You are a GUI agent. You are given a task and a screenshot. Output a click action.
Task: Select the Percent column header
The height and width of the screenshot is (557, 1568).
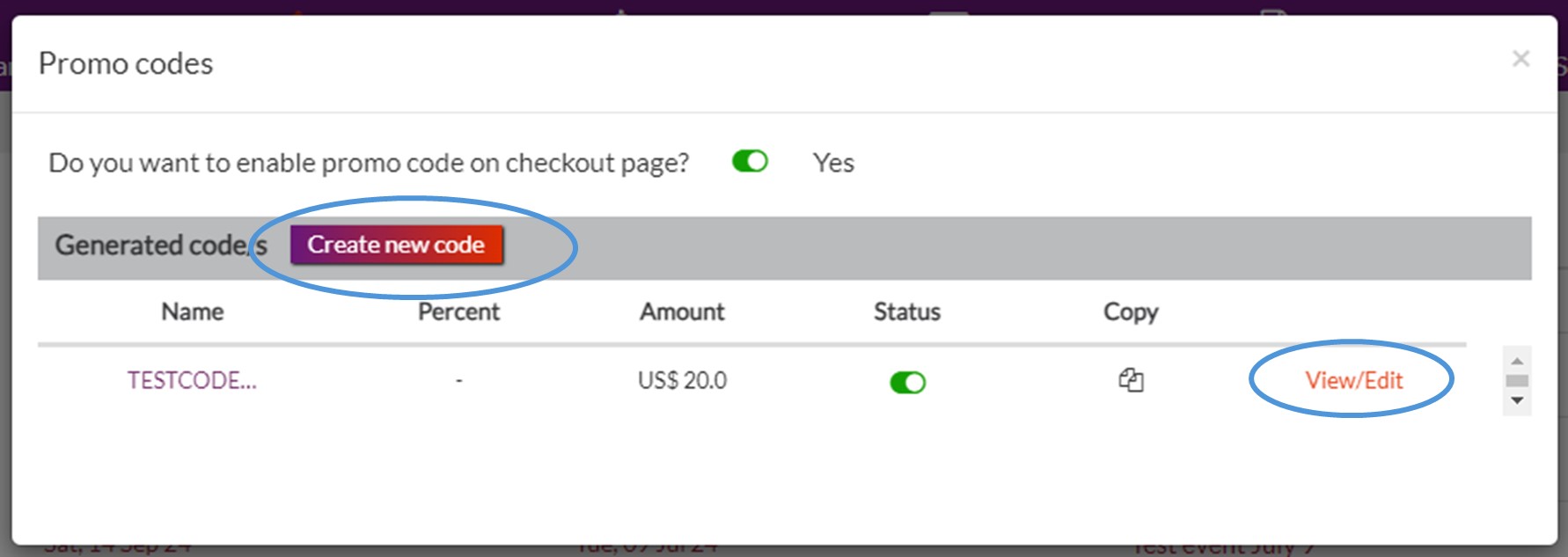[x=458, y=311]
